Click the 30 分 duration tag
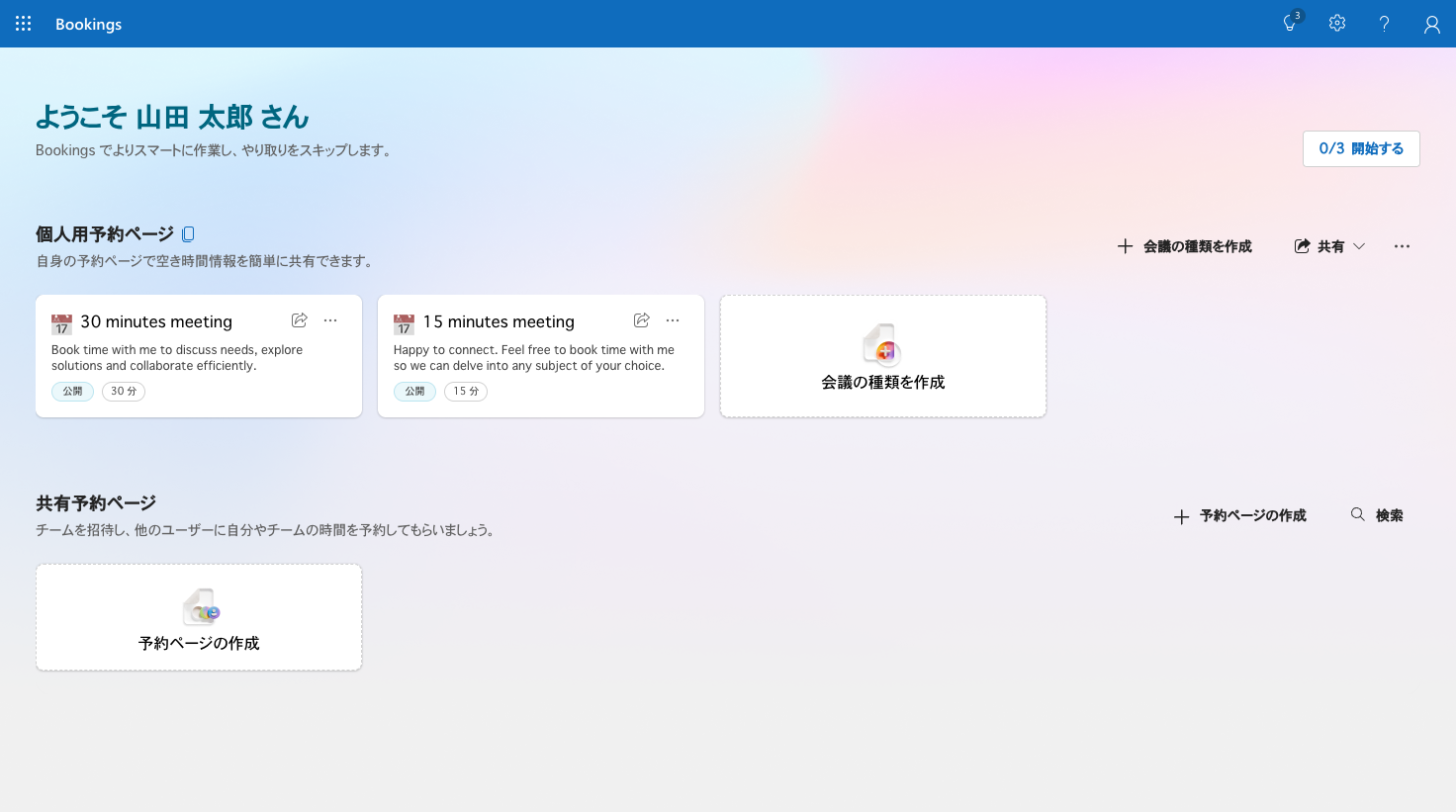 [x=124, y=392]
